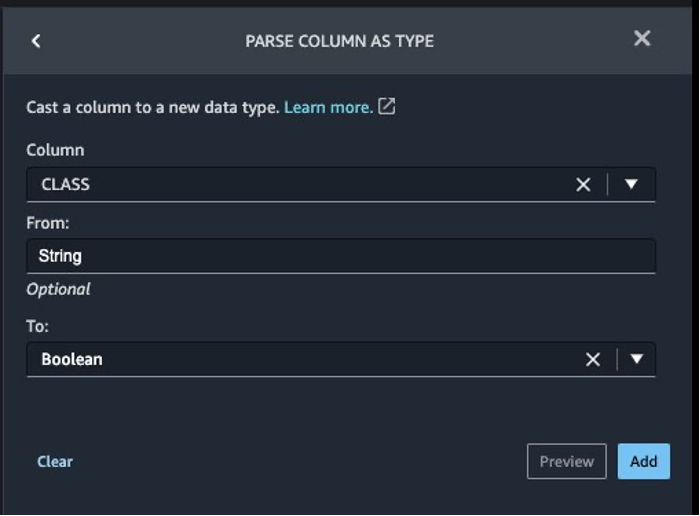The image size is (700, 516).
Task: Follow the Learn more link
Action: pos(329,107)
